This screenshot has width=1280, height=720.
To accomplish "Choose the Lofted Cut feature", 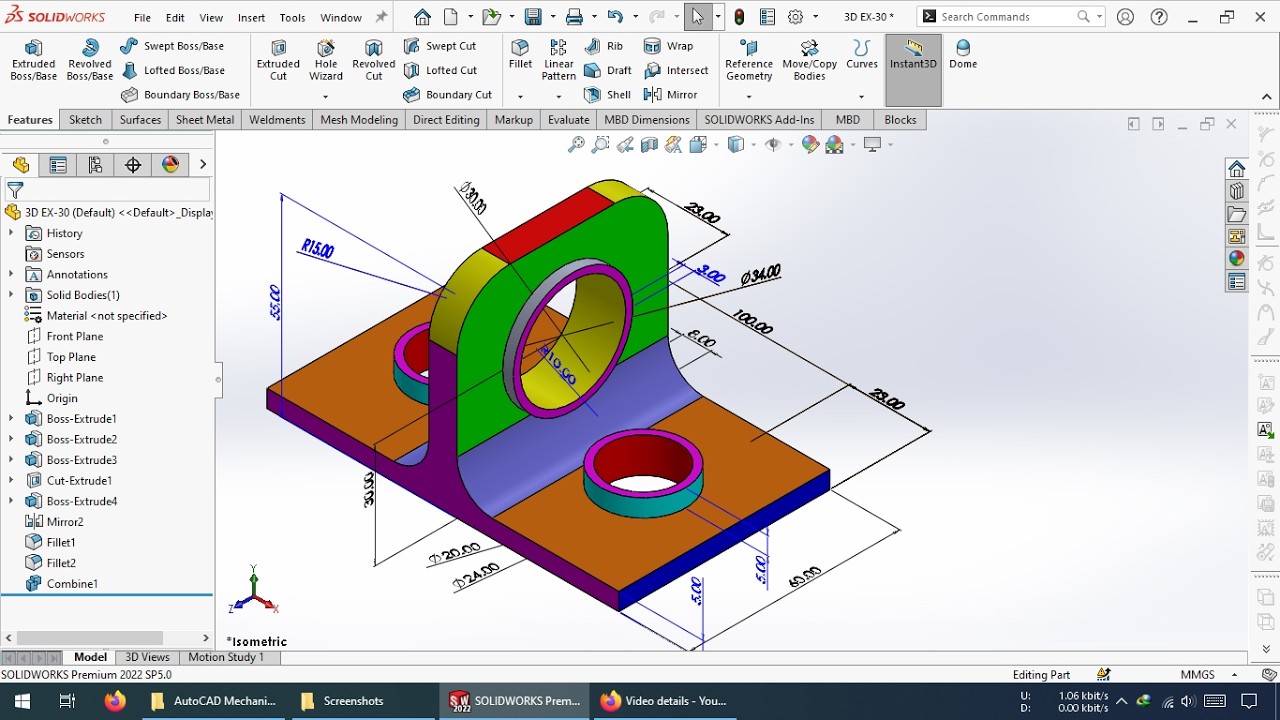I will [440, 70].
